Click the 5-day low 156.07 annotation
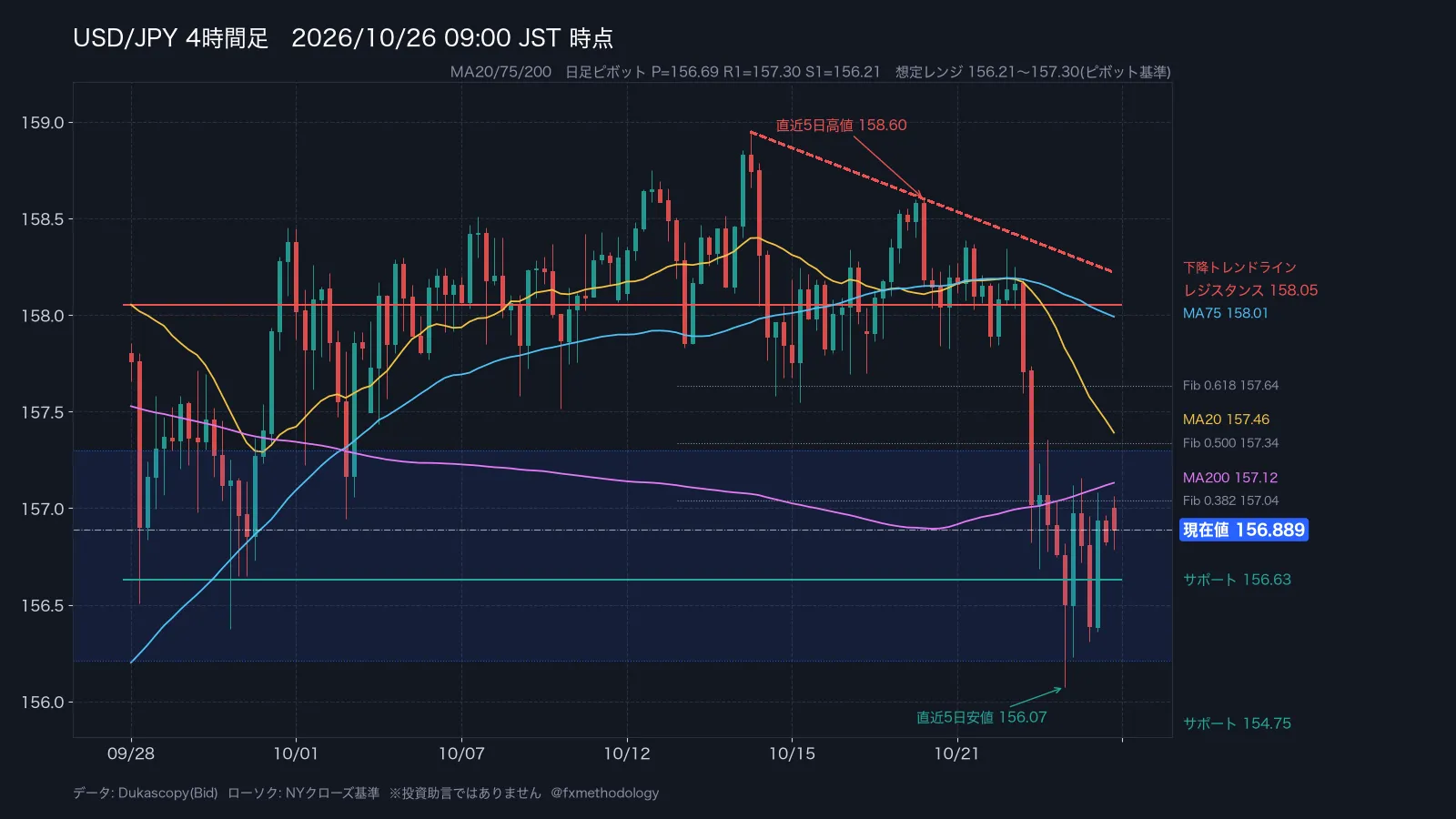 pyautogui.click(x=981, y=717)
